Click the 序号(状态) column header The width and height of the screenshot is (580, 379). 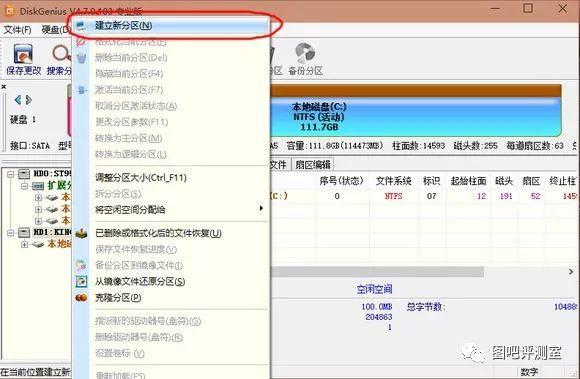[x=341, y=181]
